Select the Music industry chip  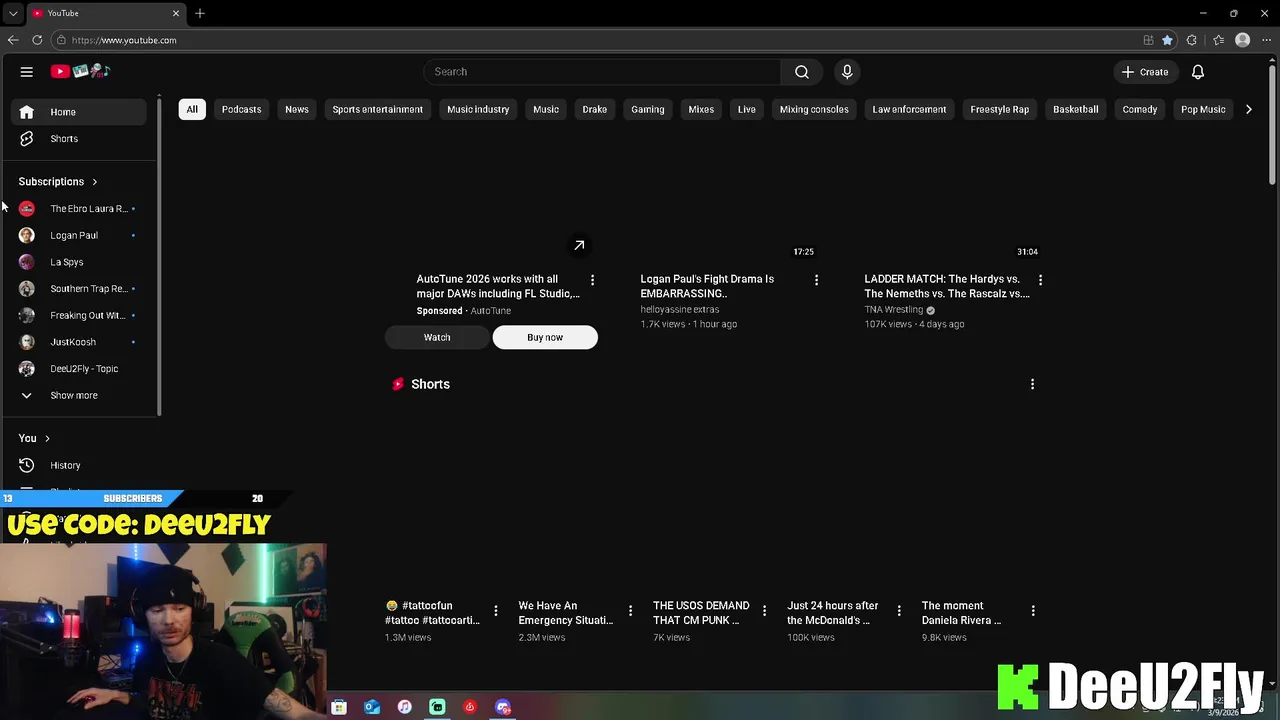pos(478,109)
